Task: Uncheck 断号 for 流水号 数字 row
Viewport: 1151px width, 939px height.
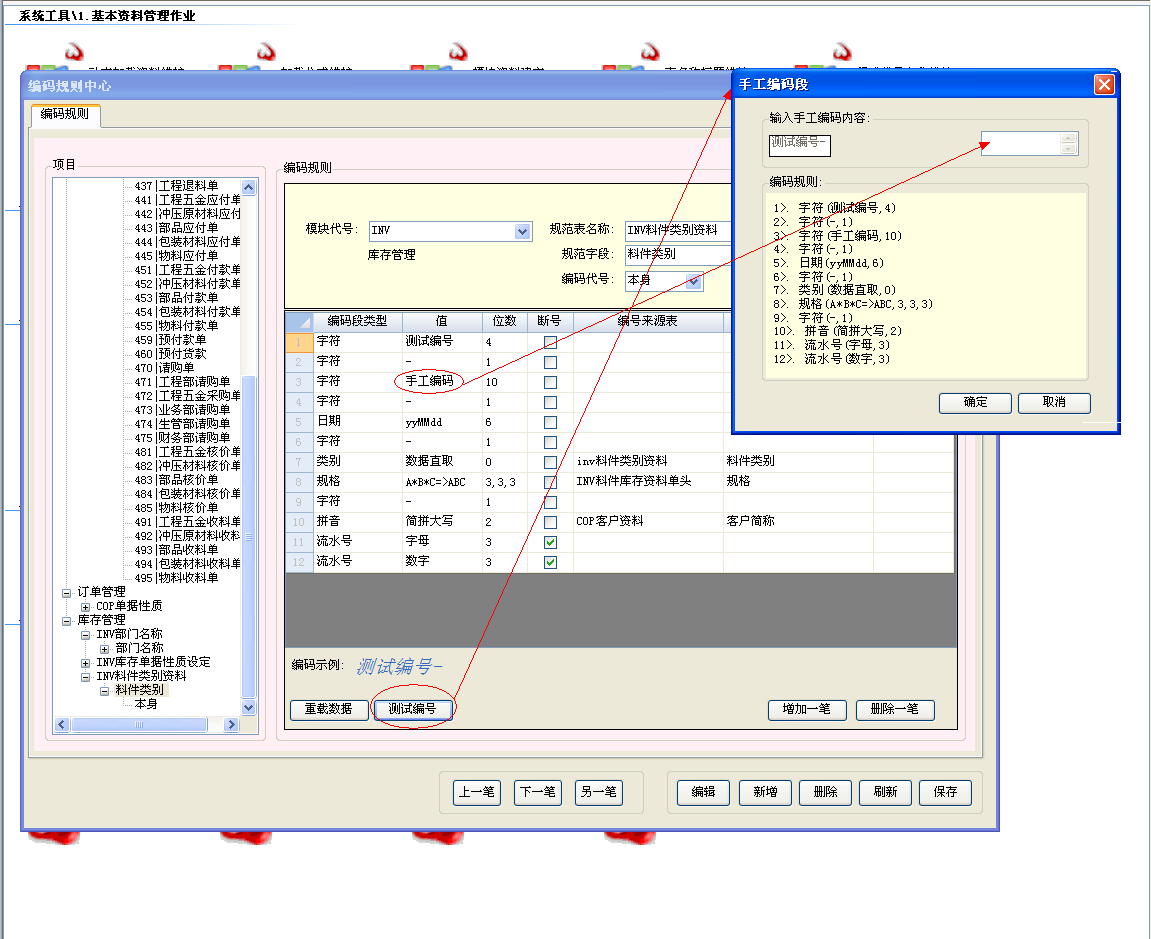Action: (x=550, y=562)
